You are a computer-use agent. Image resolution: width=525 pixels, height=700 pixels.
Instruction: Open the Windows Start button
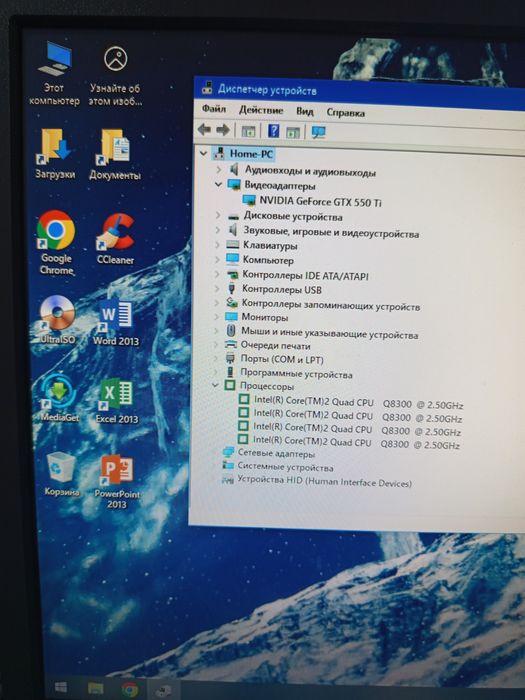61,687
